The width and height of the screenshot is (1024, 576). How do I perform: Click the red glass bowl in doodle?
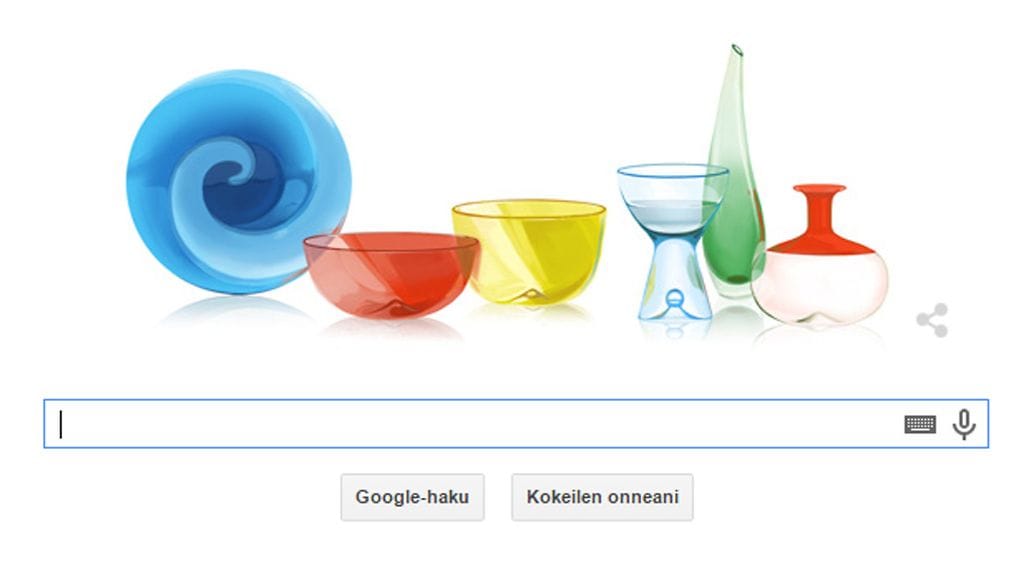click(x=390, y=275)
